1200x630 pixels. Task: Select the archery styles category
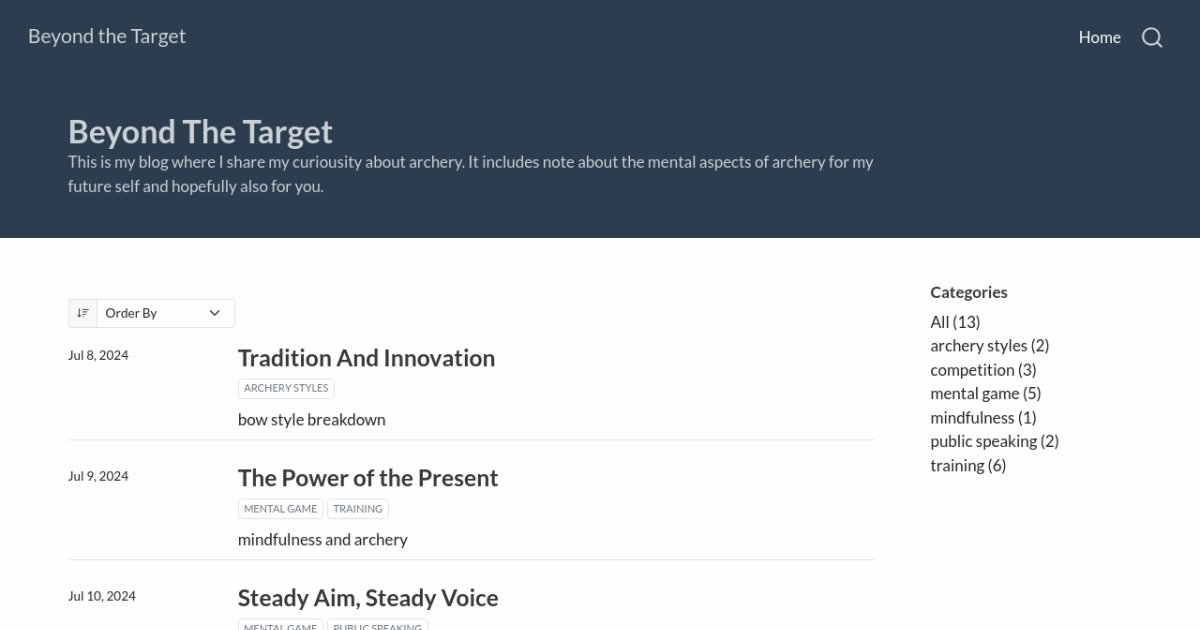[x=988, y=345]
